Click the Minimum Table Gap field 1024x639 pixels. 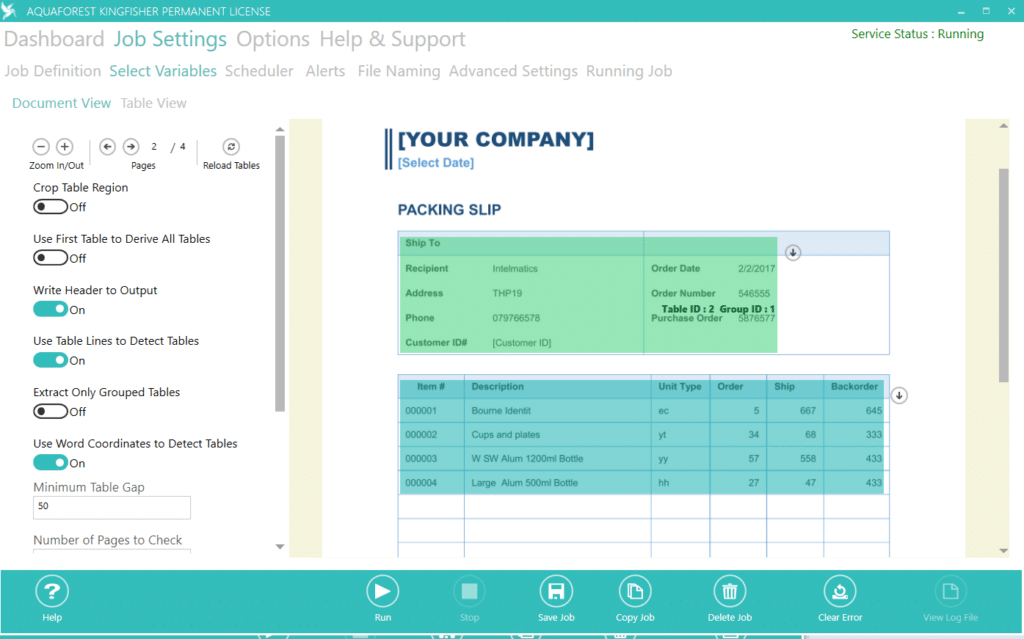tap(112, 507)
